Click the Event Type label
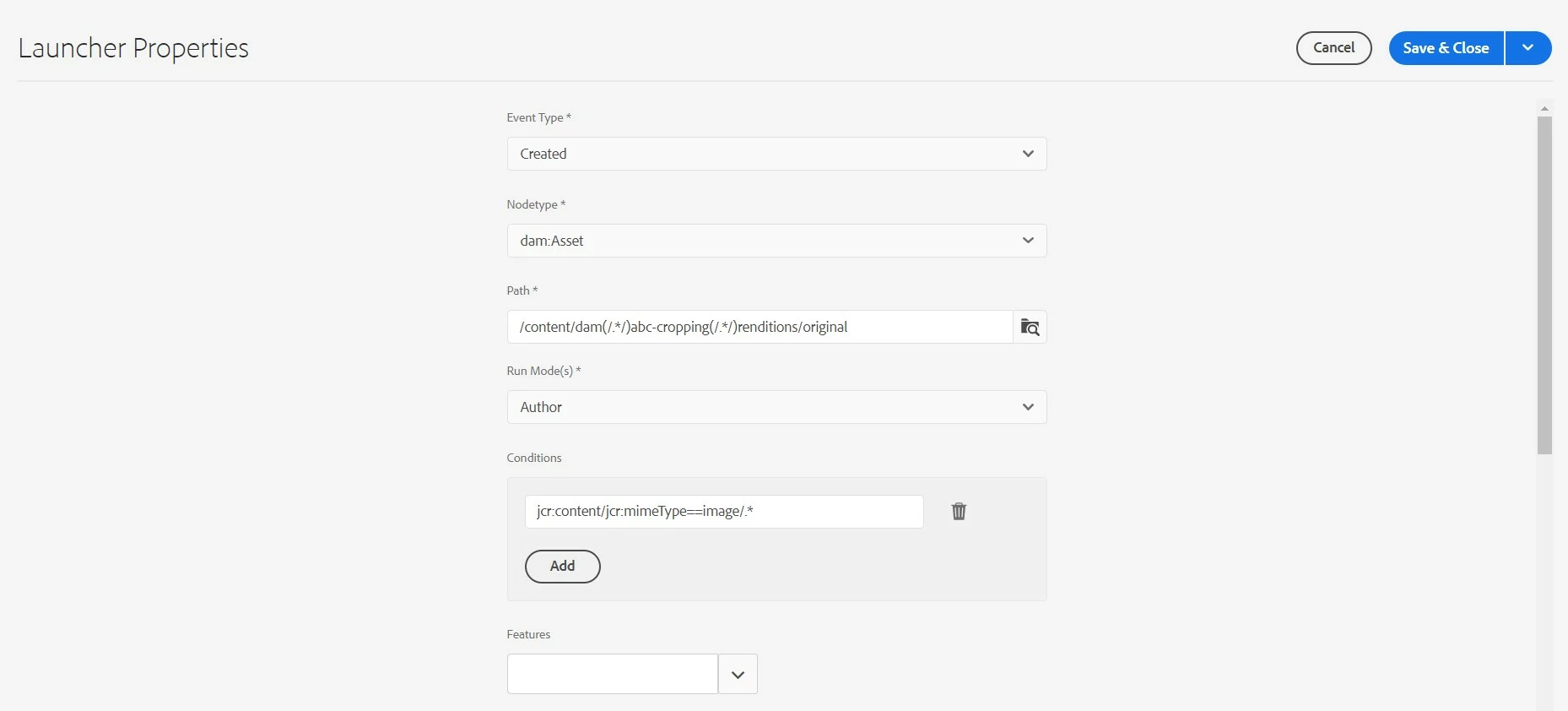The height and width of the screenshot is (711, 1568). click(538, 117)
